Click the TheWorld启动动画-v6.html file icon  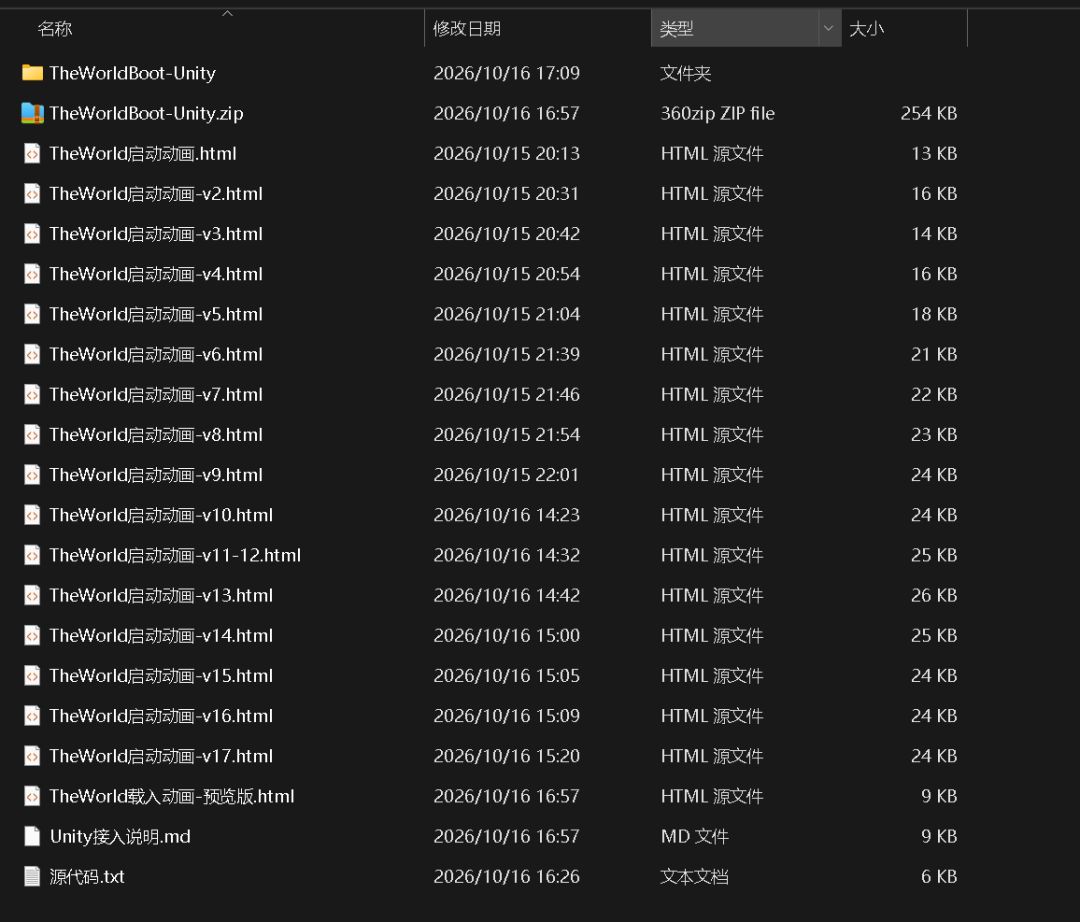32,355
